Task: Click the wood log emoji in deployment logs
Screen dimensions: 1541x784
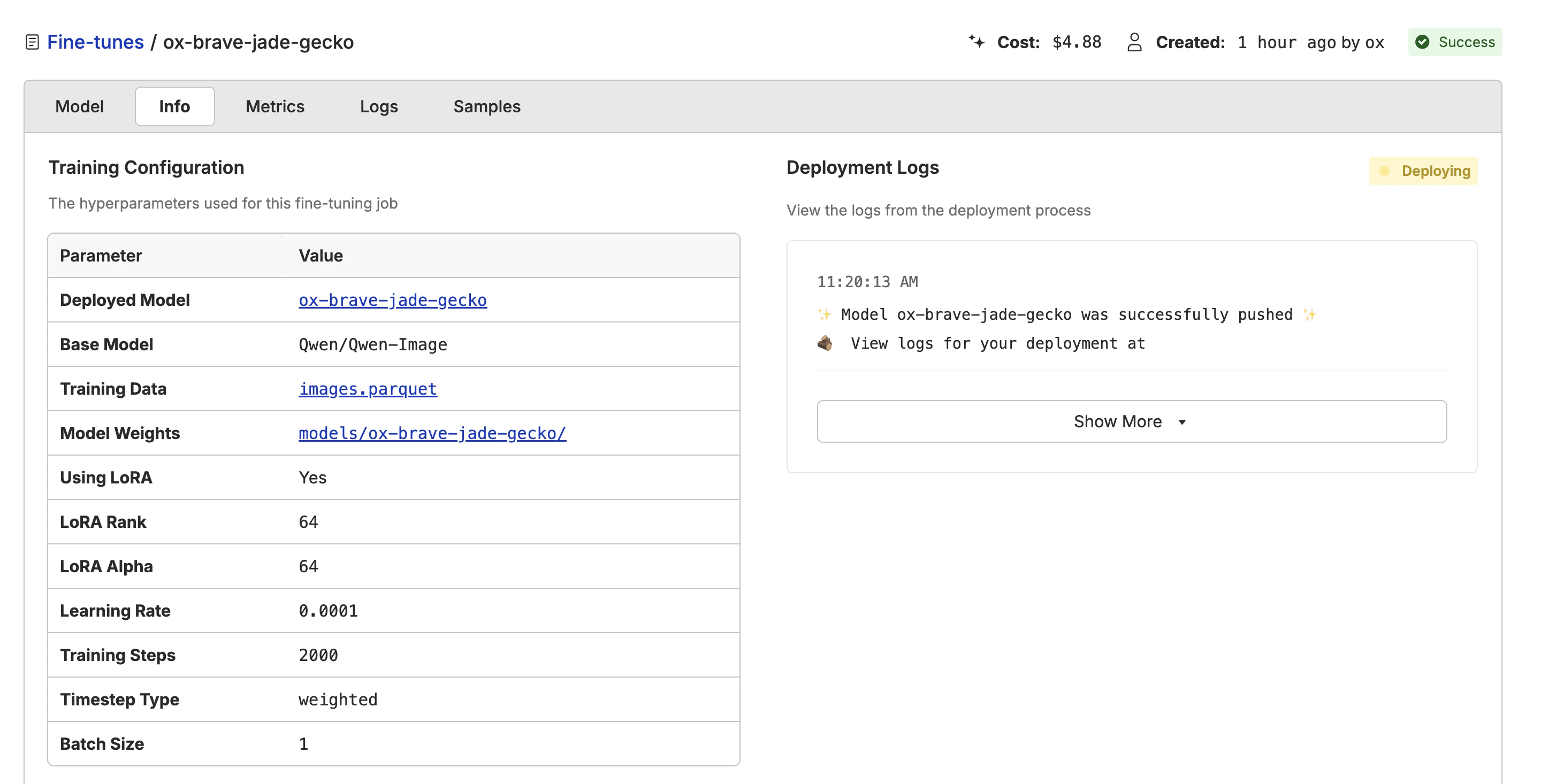Action: coord(825,343)
